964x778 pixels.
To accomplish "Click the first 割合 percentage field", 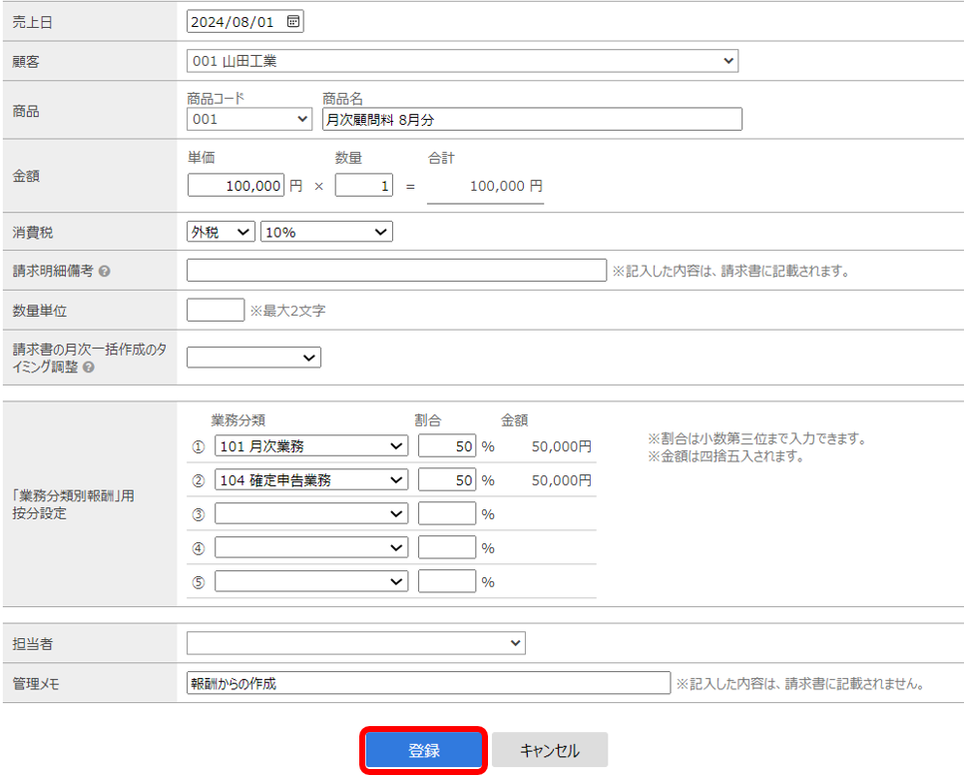I will (447, 446).
